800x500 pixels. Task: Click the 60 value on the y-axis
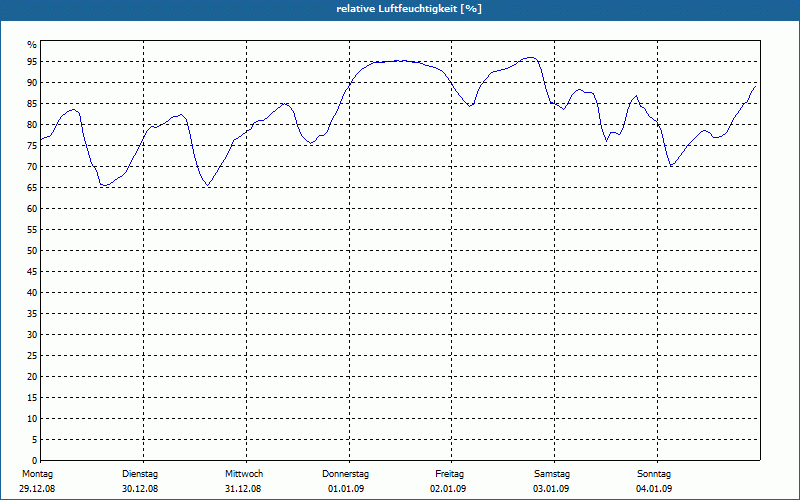click(x=32, y=209)
